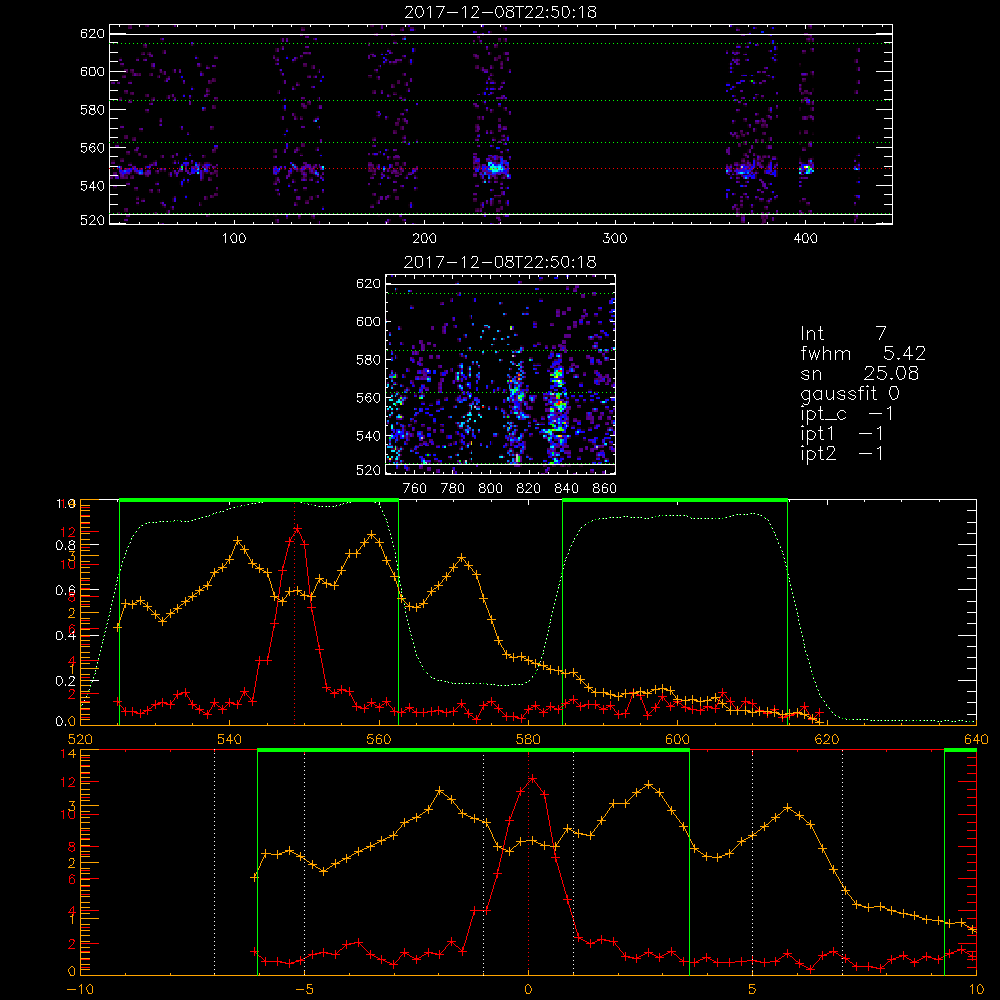Click the right thick green bar atop profile plot
Screen dimensions: 1000x1000
click(675, 501)
